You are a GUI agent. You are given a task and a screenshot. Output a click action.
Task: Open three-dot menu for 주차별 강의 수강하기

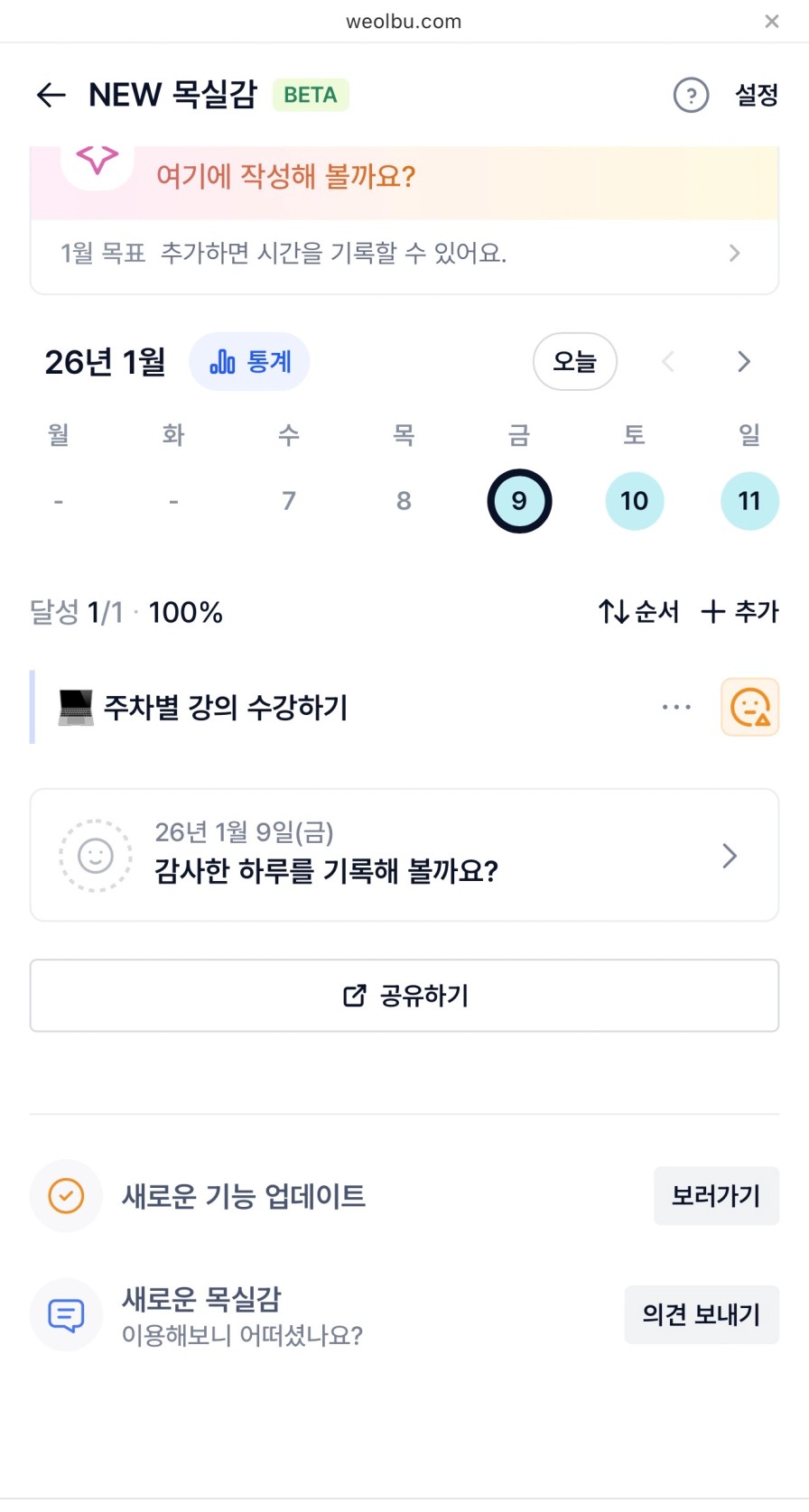pos(676,707)
